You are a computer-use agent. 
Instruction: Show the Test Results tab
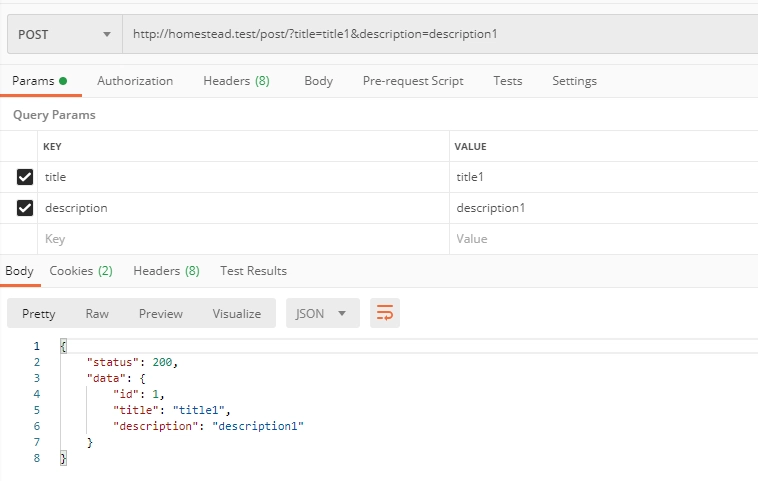[253, 271]
